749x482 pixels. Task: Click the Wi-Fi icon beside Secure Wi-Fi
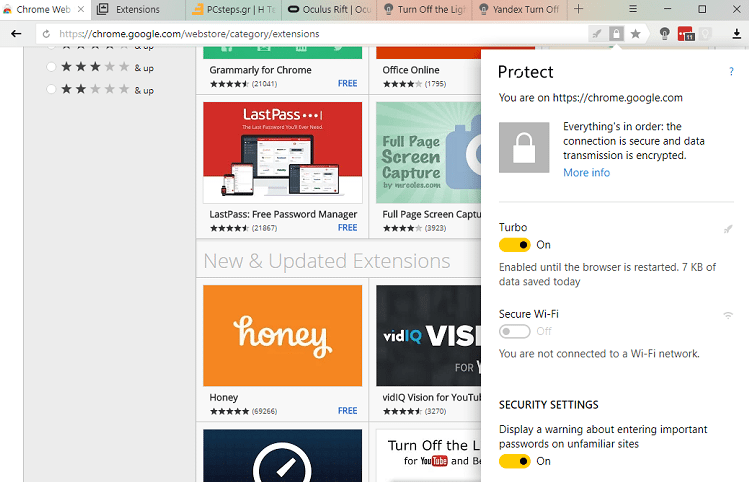tap(728, 315)
